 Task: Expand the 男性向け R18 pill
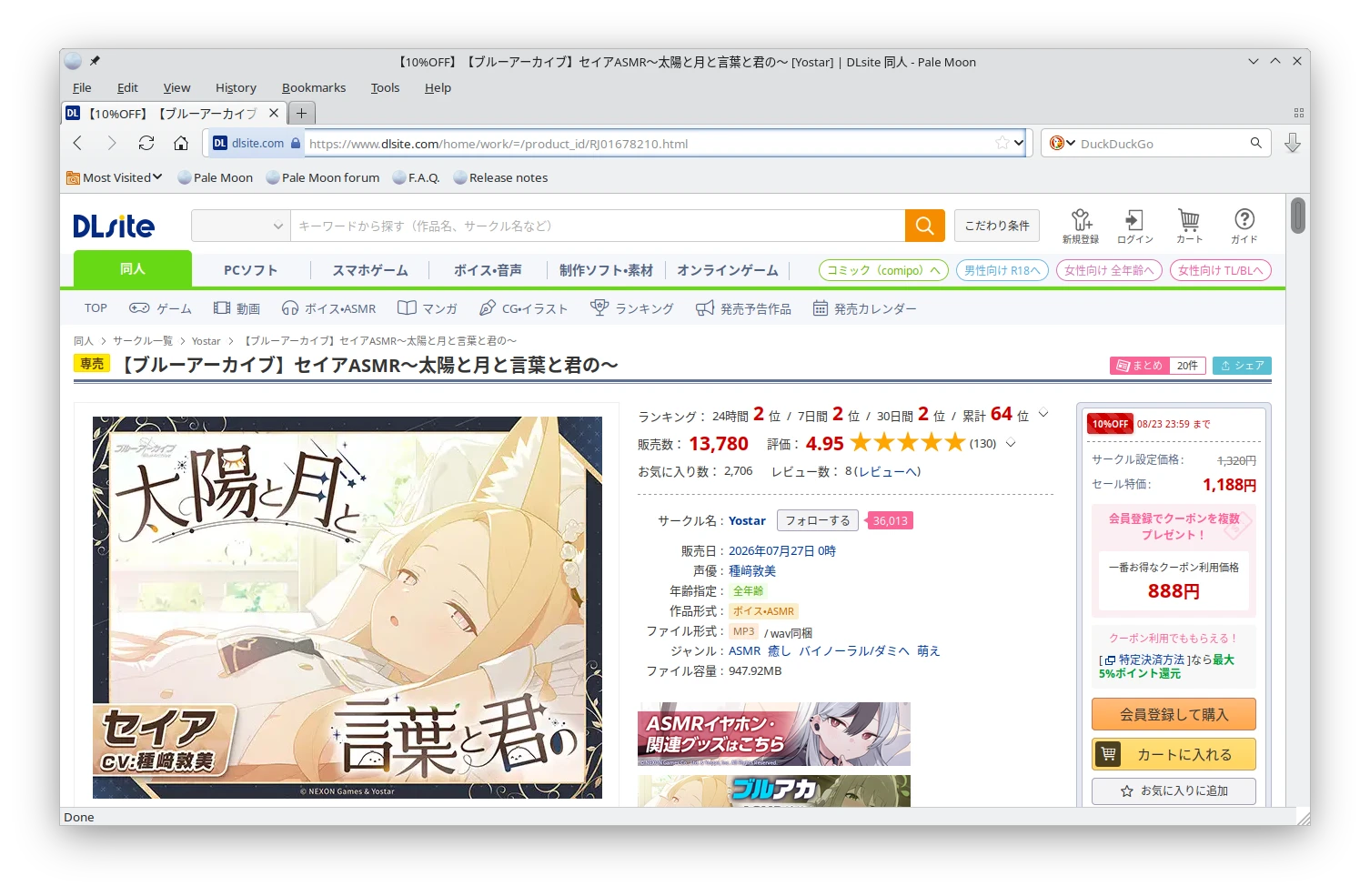1002,270
